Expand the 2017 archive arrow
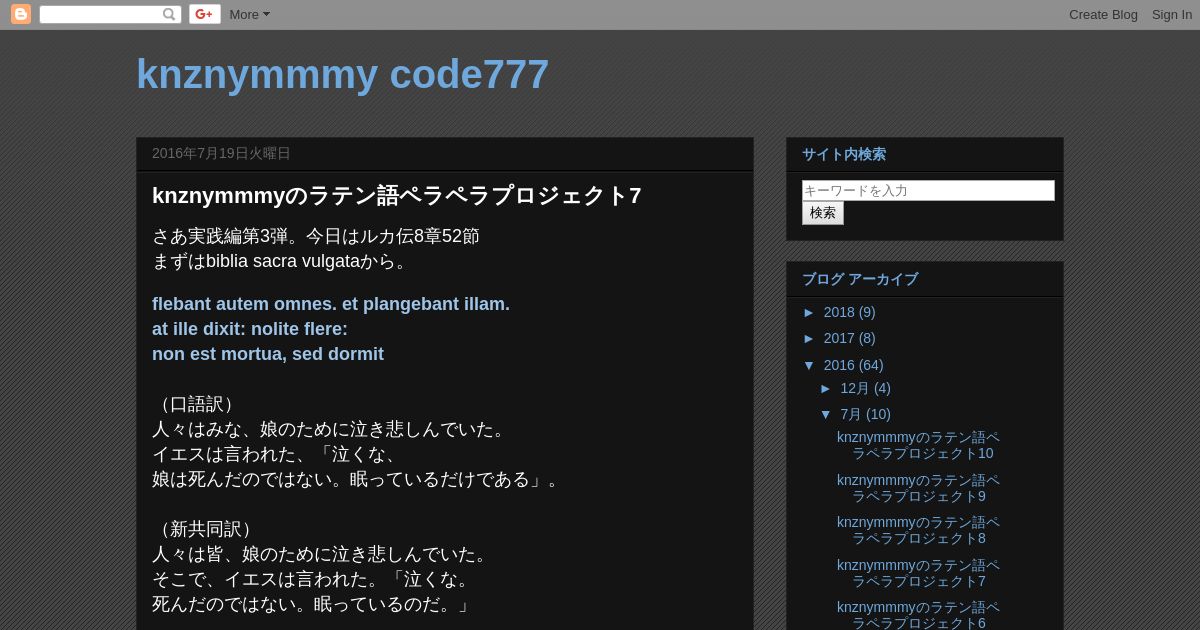Screen dimensions: 1200x630 click(810, 338)
